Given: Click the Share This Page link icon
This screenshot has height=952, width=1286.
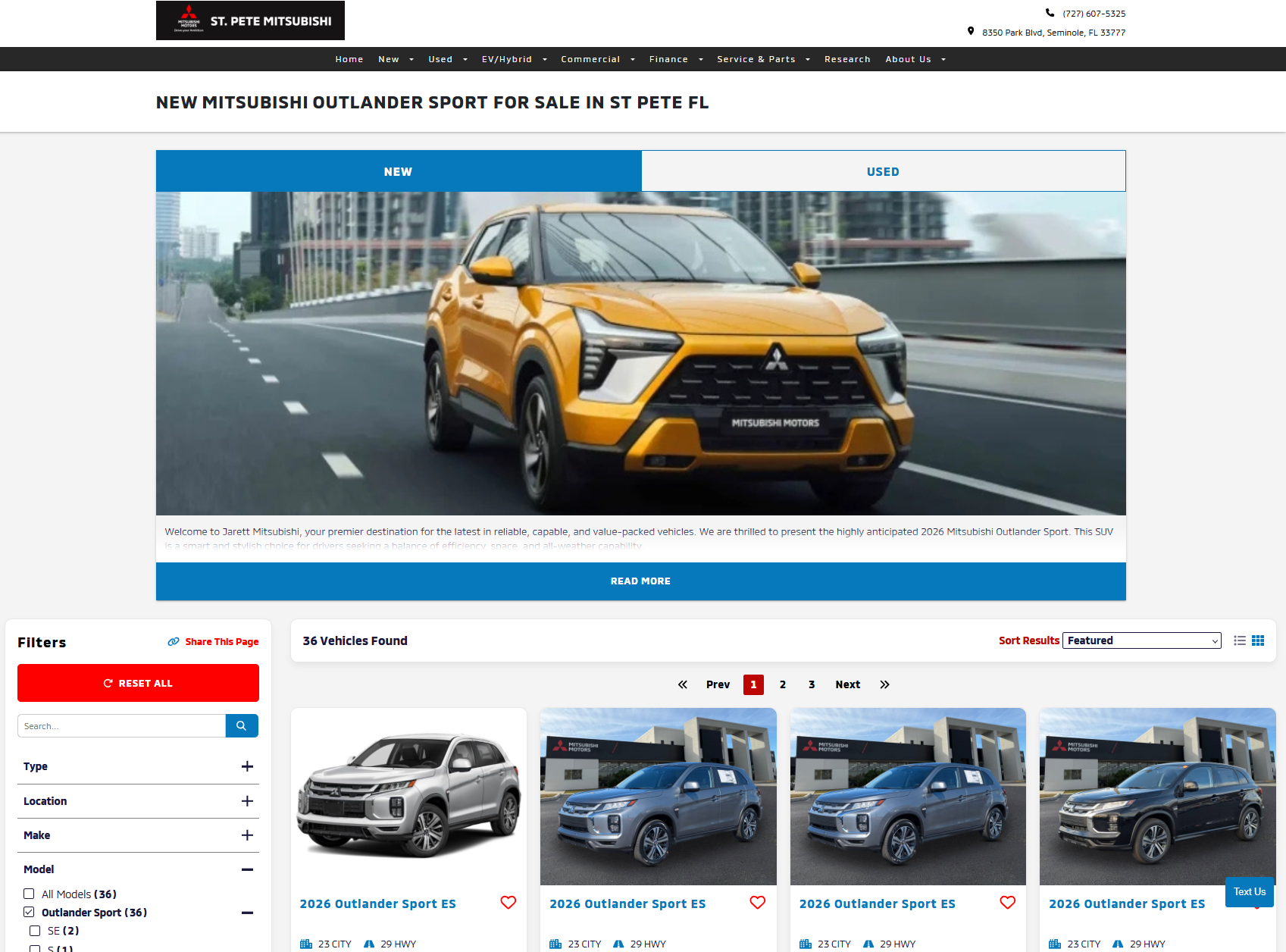Looking at the screenshot, I should 174,642.
